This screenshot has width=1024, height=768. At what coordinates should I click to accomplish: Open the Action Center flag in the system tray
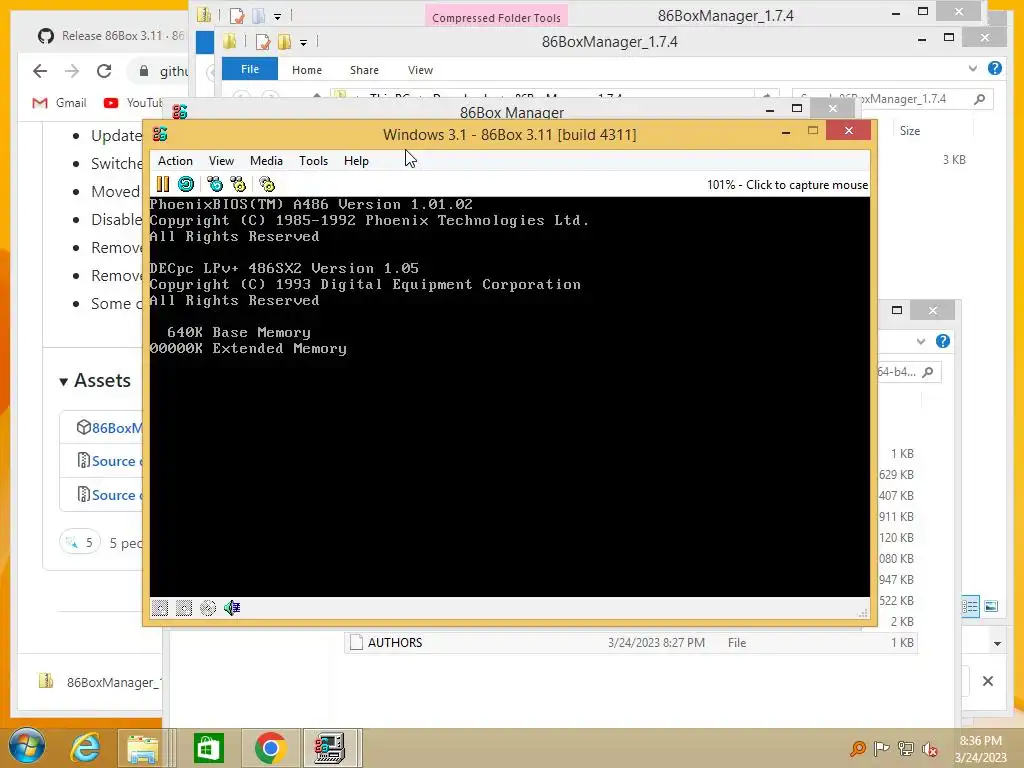click(x=881, y=749)
